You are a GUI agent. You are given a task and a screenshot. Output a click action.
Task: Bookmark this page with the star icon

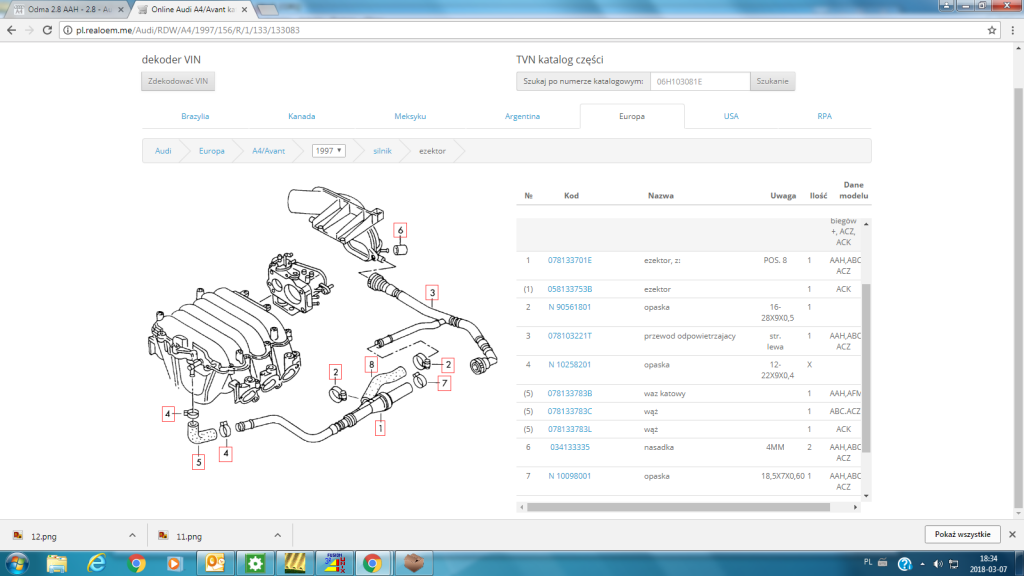(x=992, y=30)
